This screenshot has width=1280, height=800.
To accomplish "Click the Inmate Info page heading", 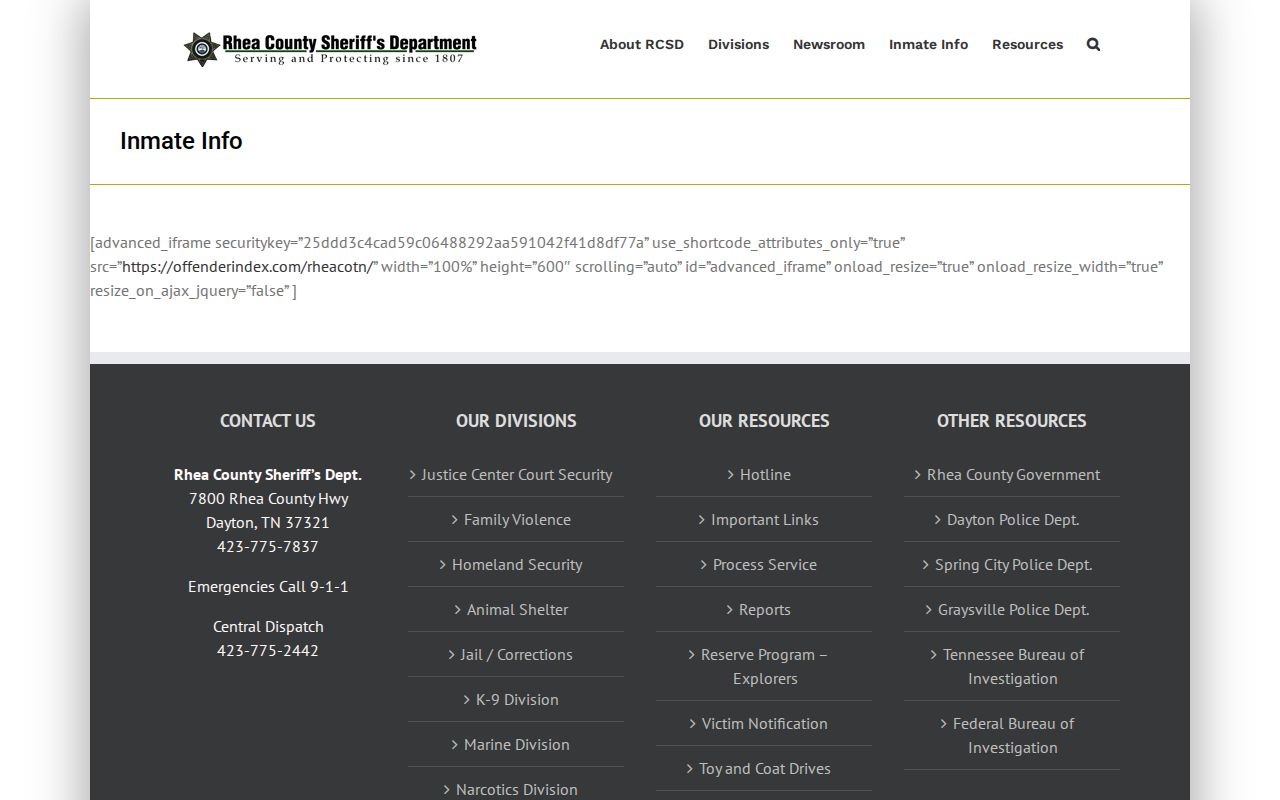I will (x=181, y=141).
